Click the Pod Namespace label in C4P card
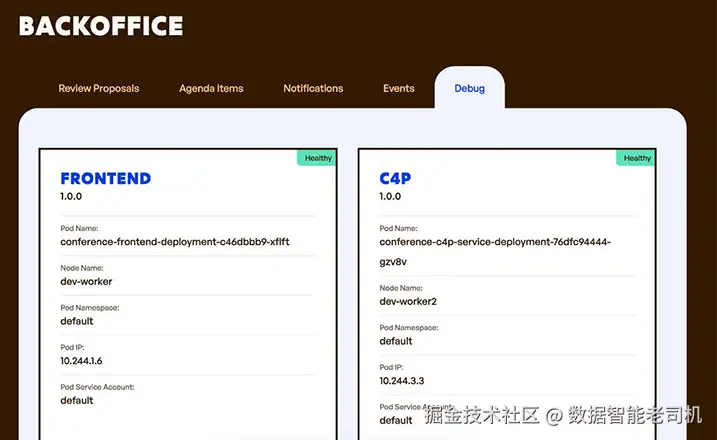This screenshot has width=717, height=440. pyautogui.click(x=409, y=327)
